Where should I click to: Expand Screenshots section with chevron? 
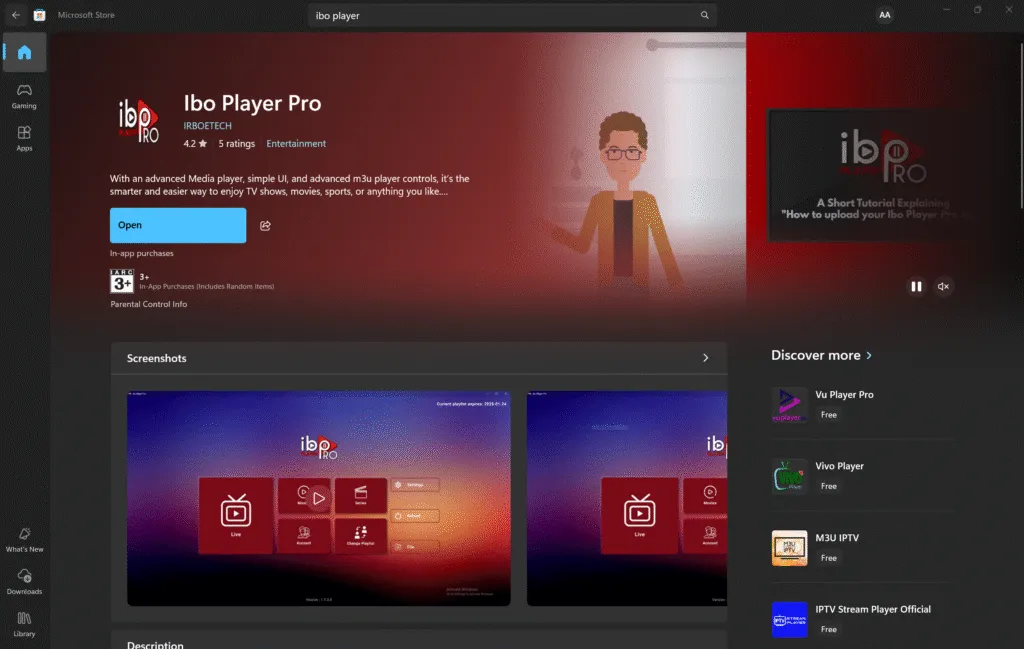coord(705,358)
